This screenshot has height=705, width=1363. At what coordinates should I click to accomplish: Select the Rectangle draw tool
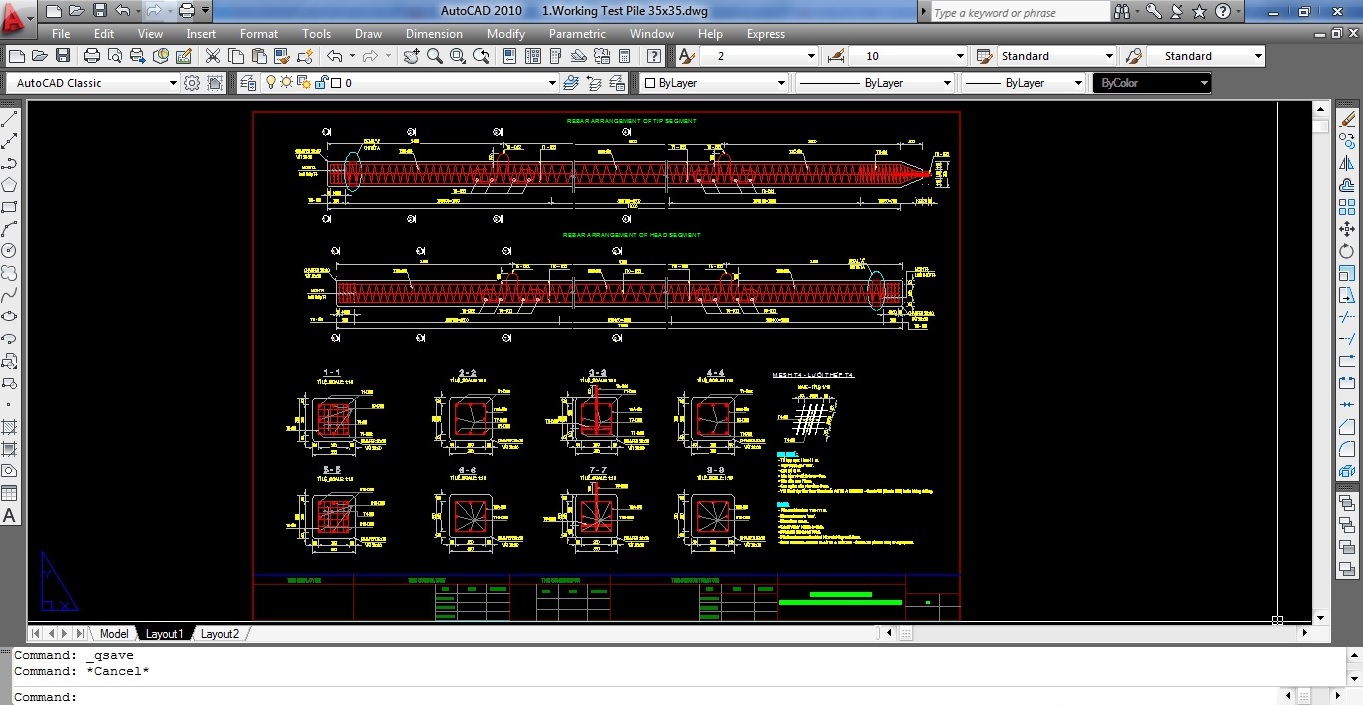(9, 207)
